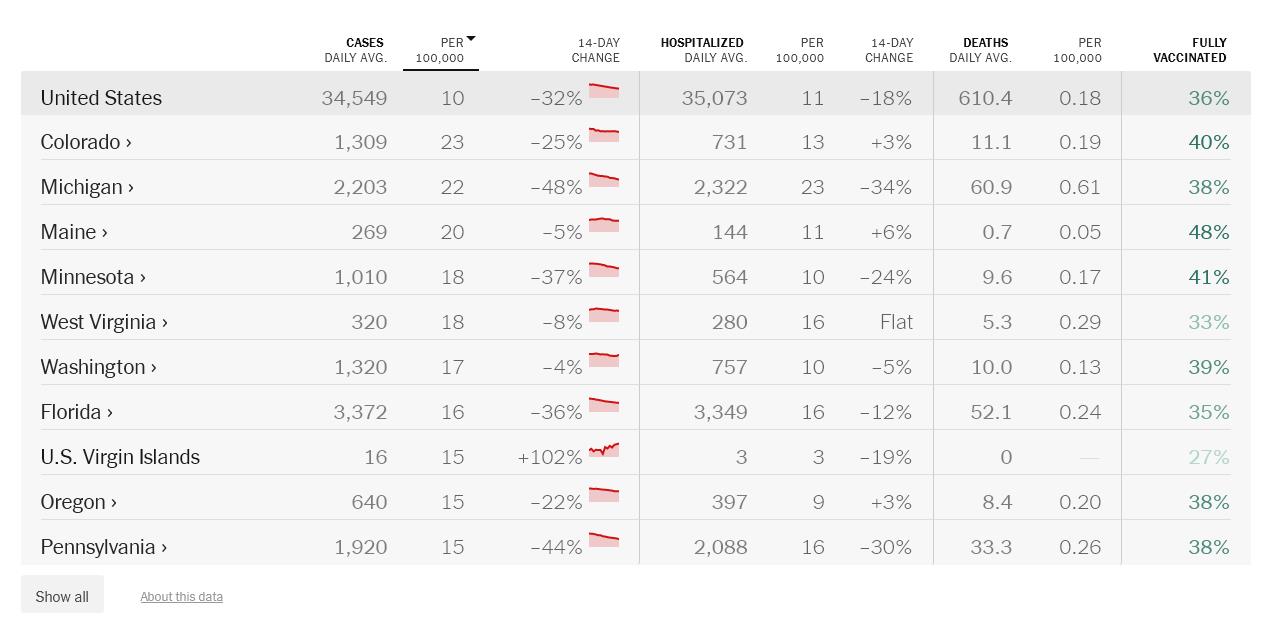Click the Washington cases trend sparkline

(x=604, y=360)
